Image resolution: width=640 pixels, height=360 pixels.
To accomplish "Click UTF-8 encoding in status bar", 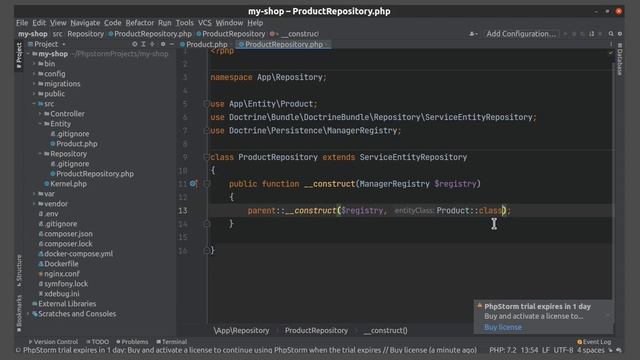I will point(563,350).
